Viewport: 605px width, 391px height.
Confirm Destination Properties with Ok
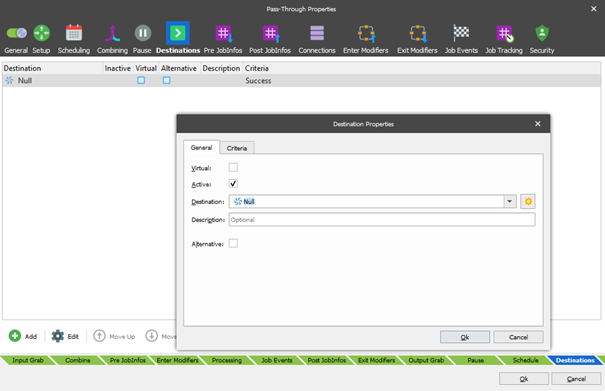click(465, 337)
